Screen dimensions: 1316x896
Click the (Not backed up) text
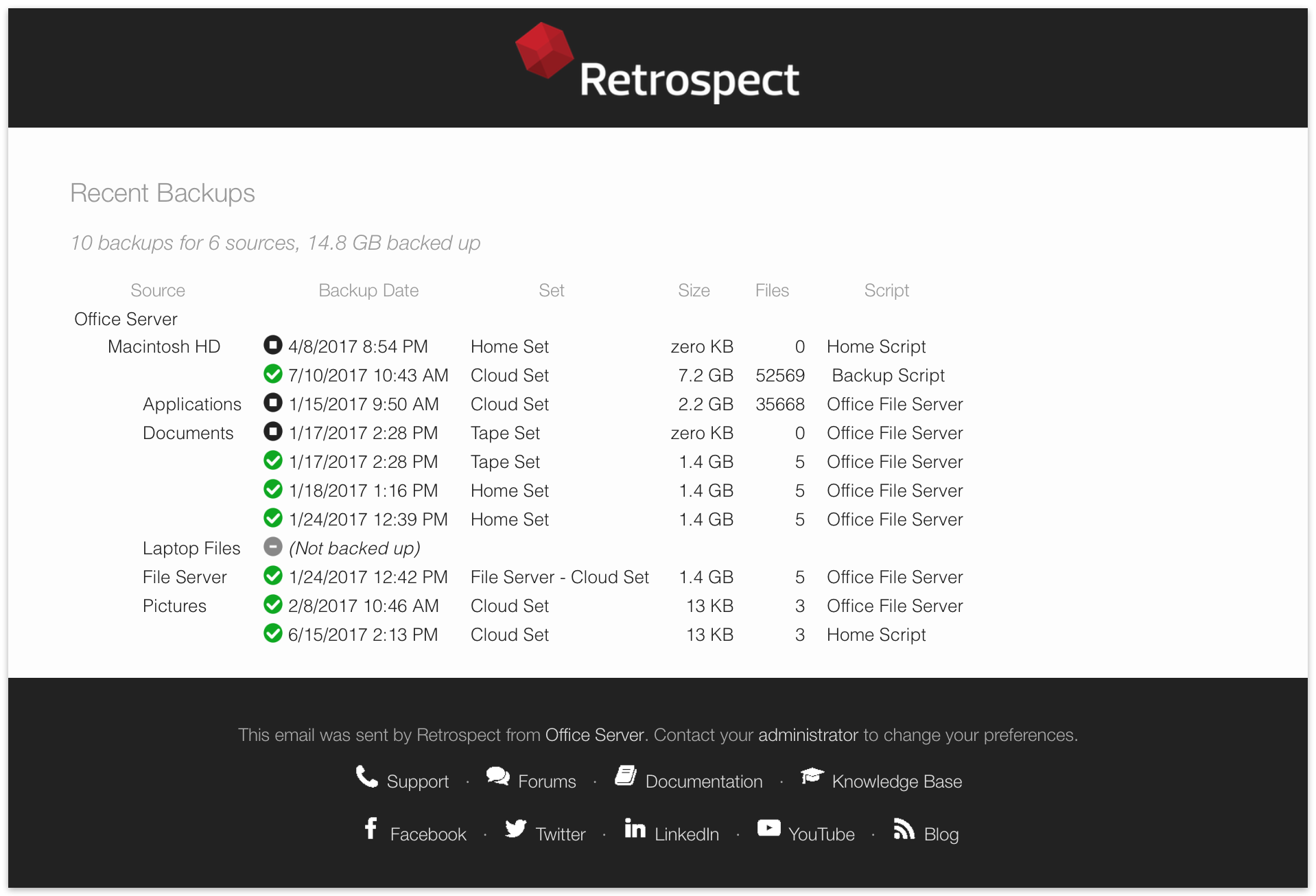point(354,548)
